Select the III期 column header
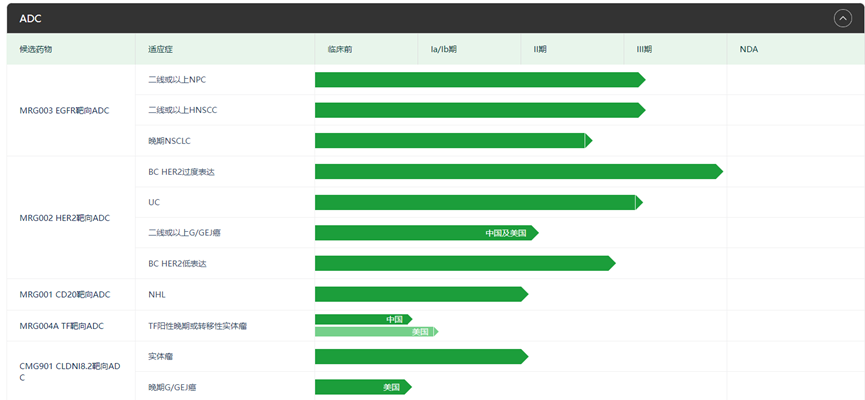865x400 pixels. click(644, 49)
